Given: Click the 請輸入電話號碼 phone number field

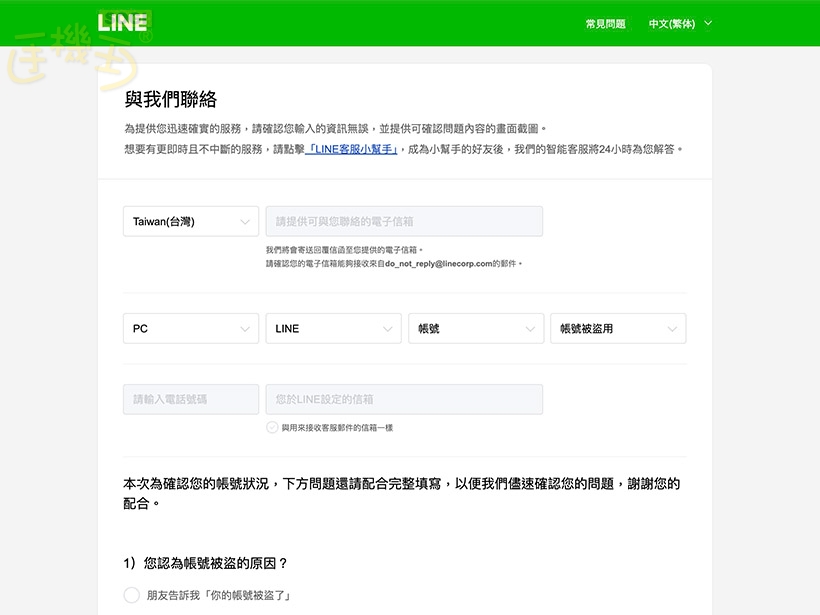Looking at the screenshot, I should 190,399.
